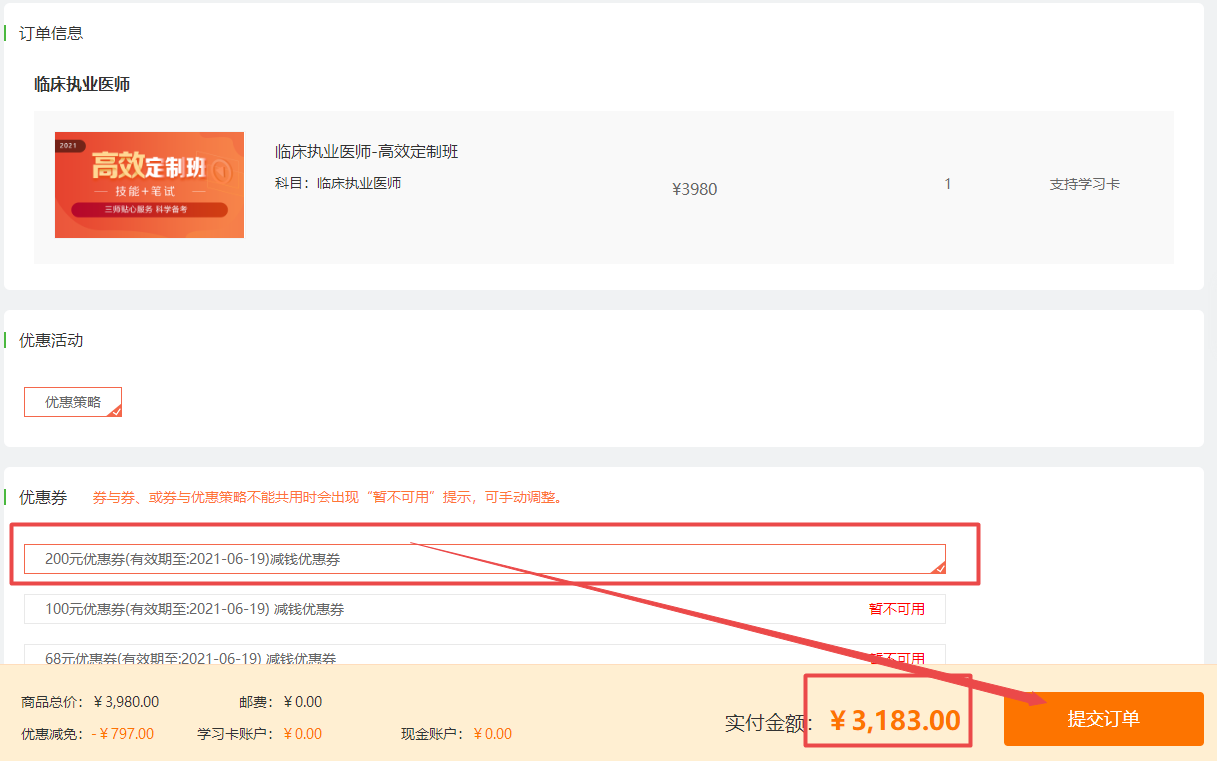
Task: Click the 支持学习卡 label
Action: tap(1084, 185)
